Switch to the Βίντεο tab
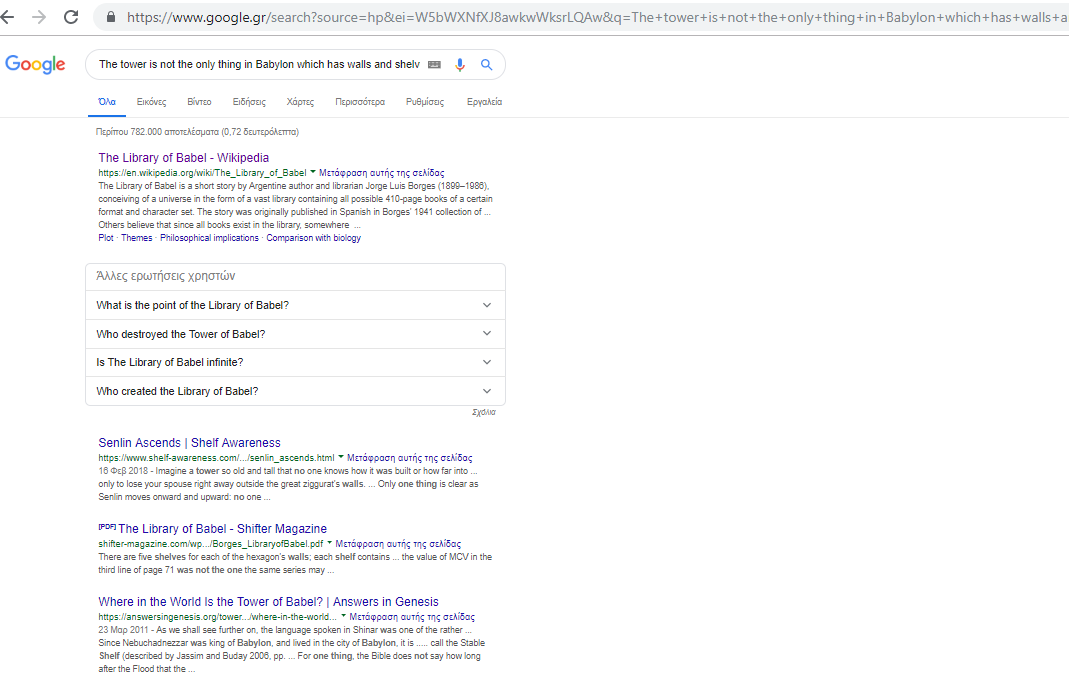Viewport: 1069px width, 688px height. 199,102
